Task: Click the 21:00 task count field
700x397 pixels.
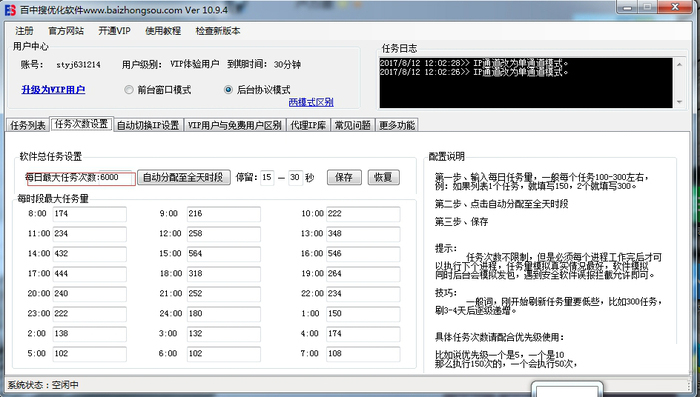Action: tap(223, 294)
